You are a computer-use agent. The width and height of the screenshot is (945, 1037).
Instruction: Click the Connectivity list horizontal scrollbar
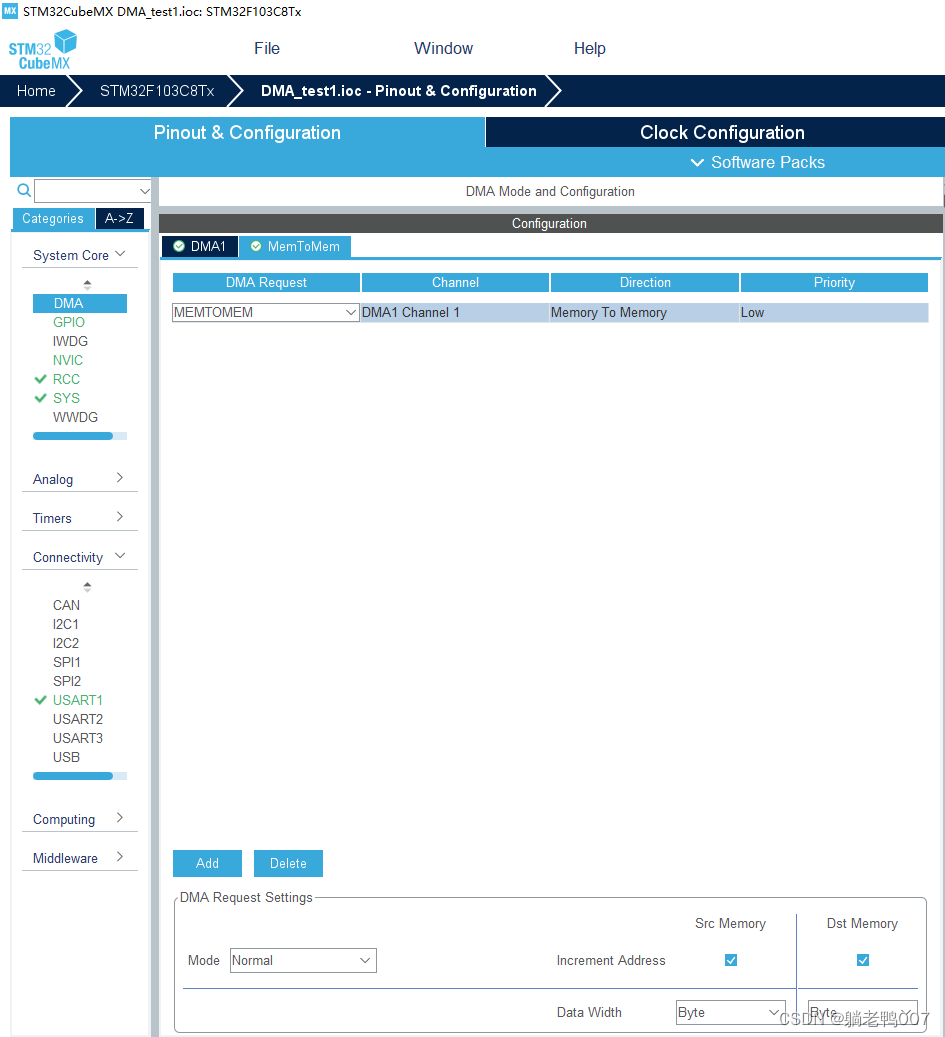point(79,776)
